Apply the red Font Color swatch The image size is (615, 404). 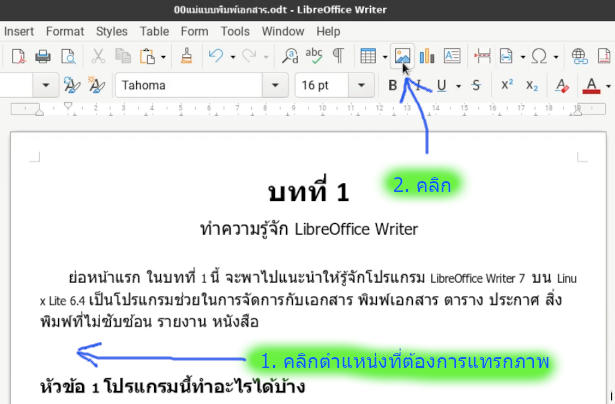591,86
